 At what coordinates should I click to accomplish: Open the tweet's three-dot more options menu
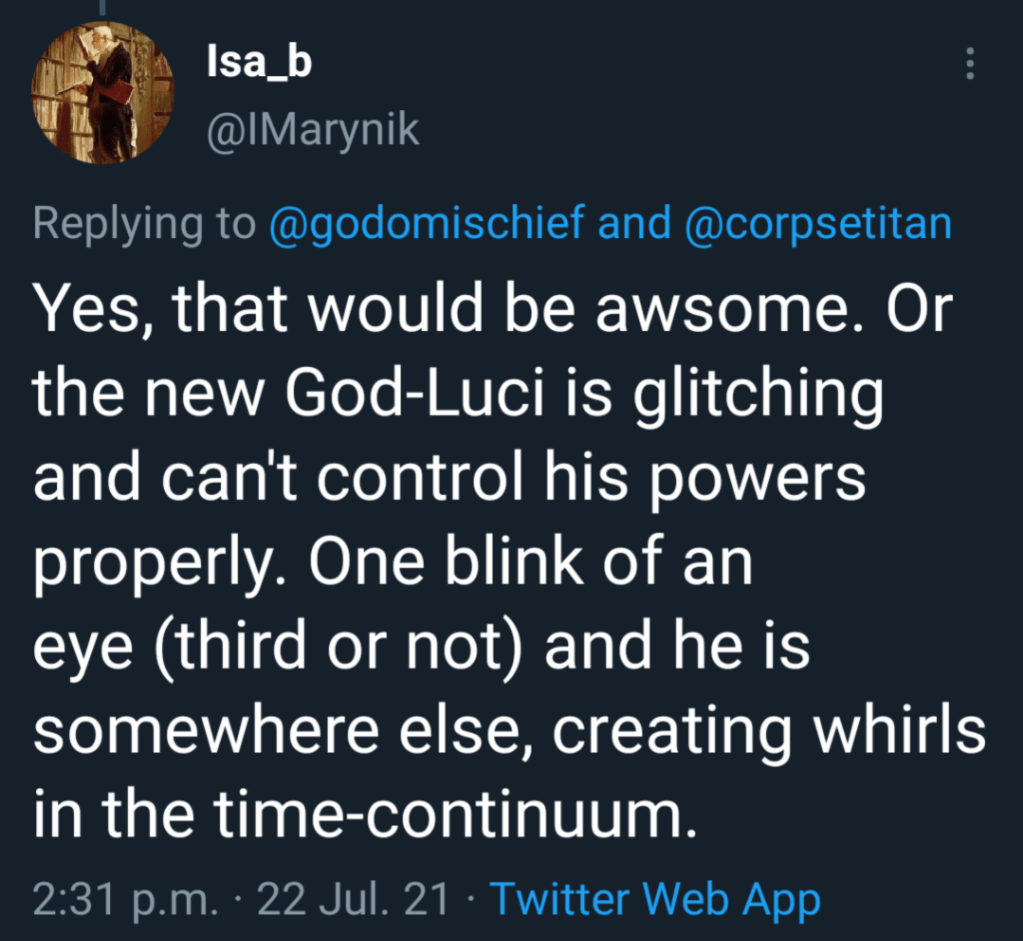pos(968,65)
